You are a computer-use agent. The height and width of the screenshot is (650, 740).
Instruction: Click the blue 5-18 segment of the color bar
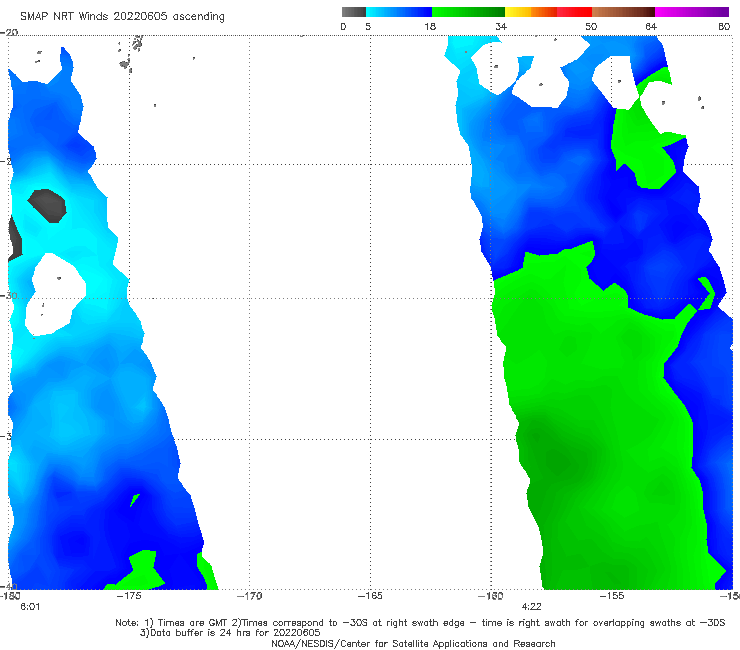399,12
